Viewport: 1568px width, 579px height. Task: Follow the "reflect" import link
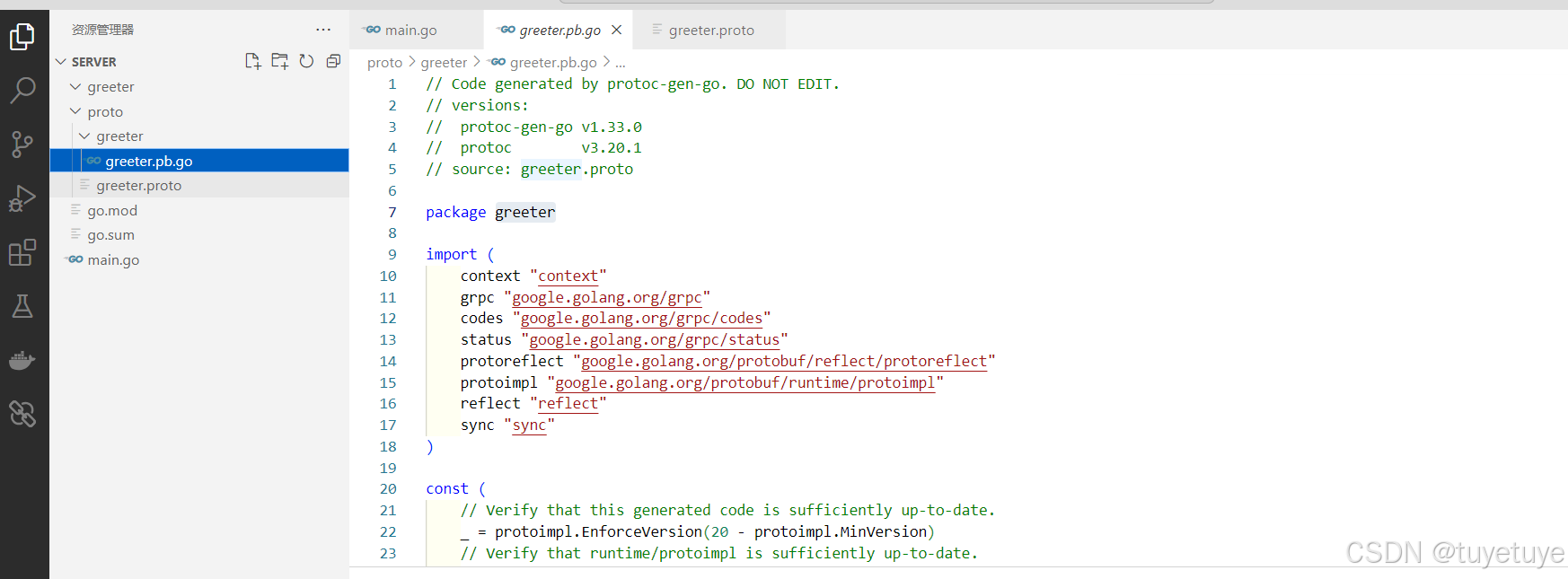[x=568, y=404]
